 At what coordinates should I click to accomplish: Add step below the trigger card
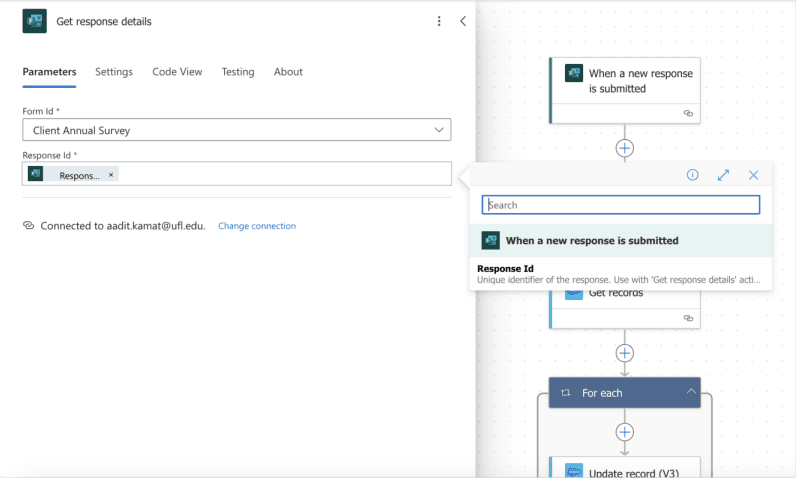tap(625, 148)
